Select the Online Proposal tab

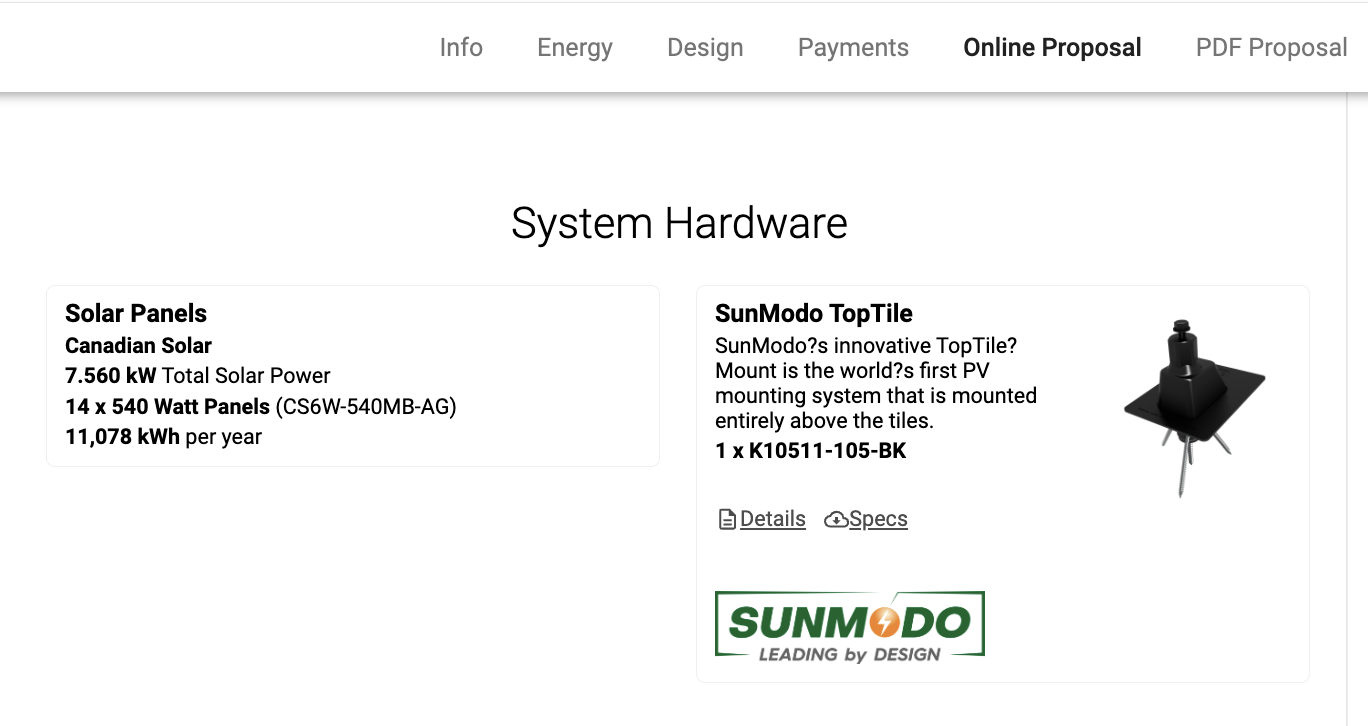(x=1052, y=47)
